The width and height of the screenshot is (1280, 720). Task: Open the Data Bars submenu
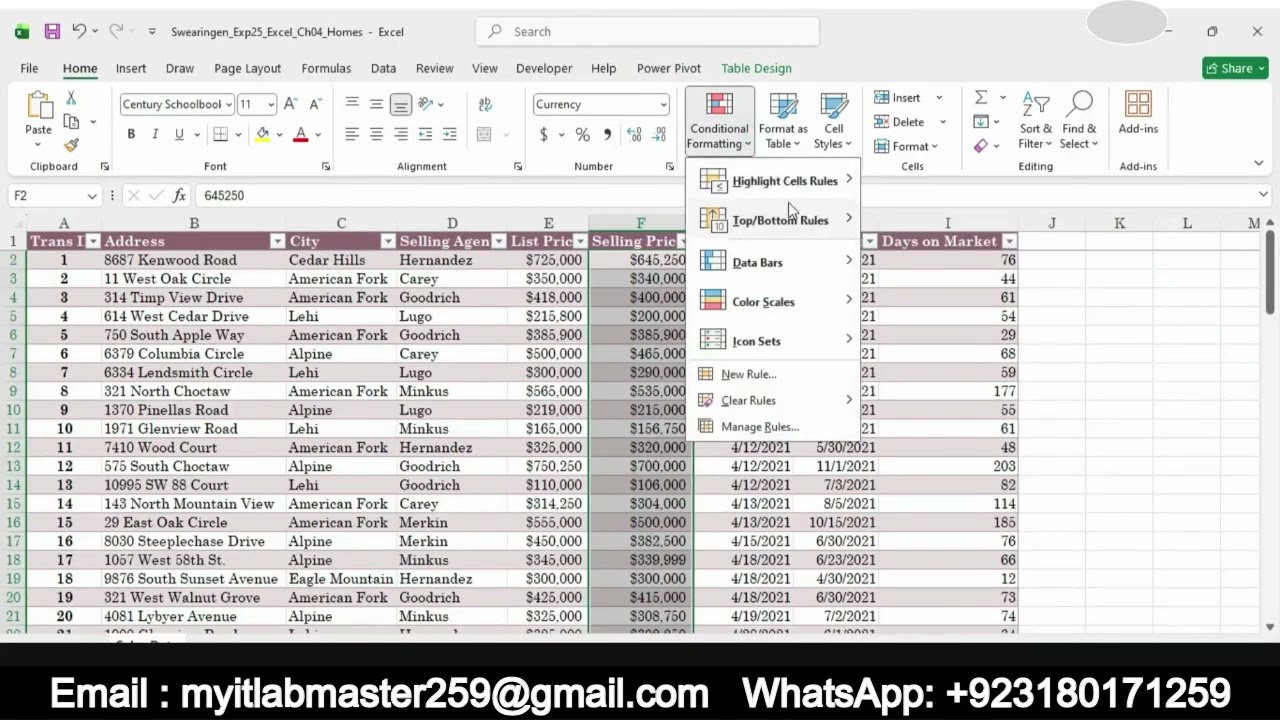[776, 262]
